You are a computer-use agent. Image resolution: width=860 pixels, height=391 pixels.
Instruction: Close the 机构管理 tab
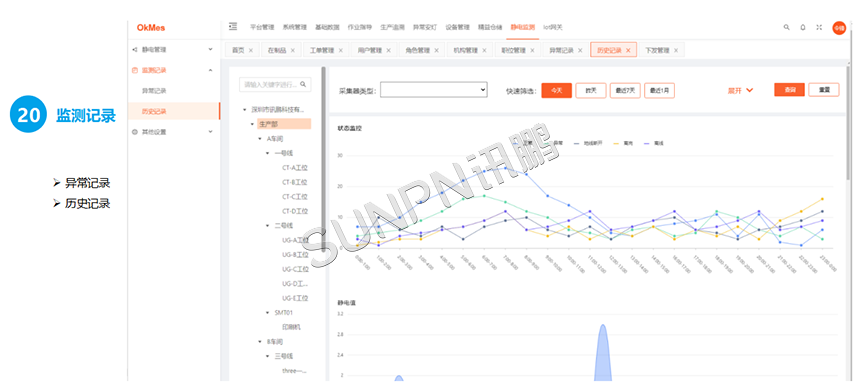(484, 50)
